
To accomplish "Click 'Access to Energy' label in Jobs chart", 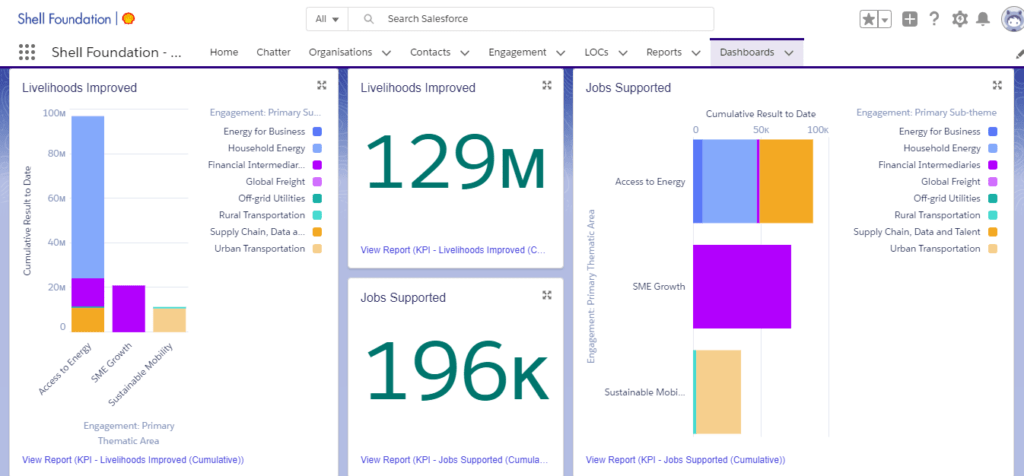I will pos(650,182).
